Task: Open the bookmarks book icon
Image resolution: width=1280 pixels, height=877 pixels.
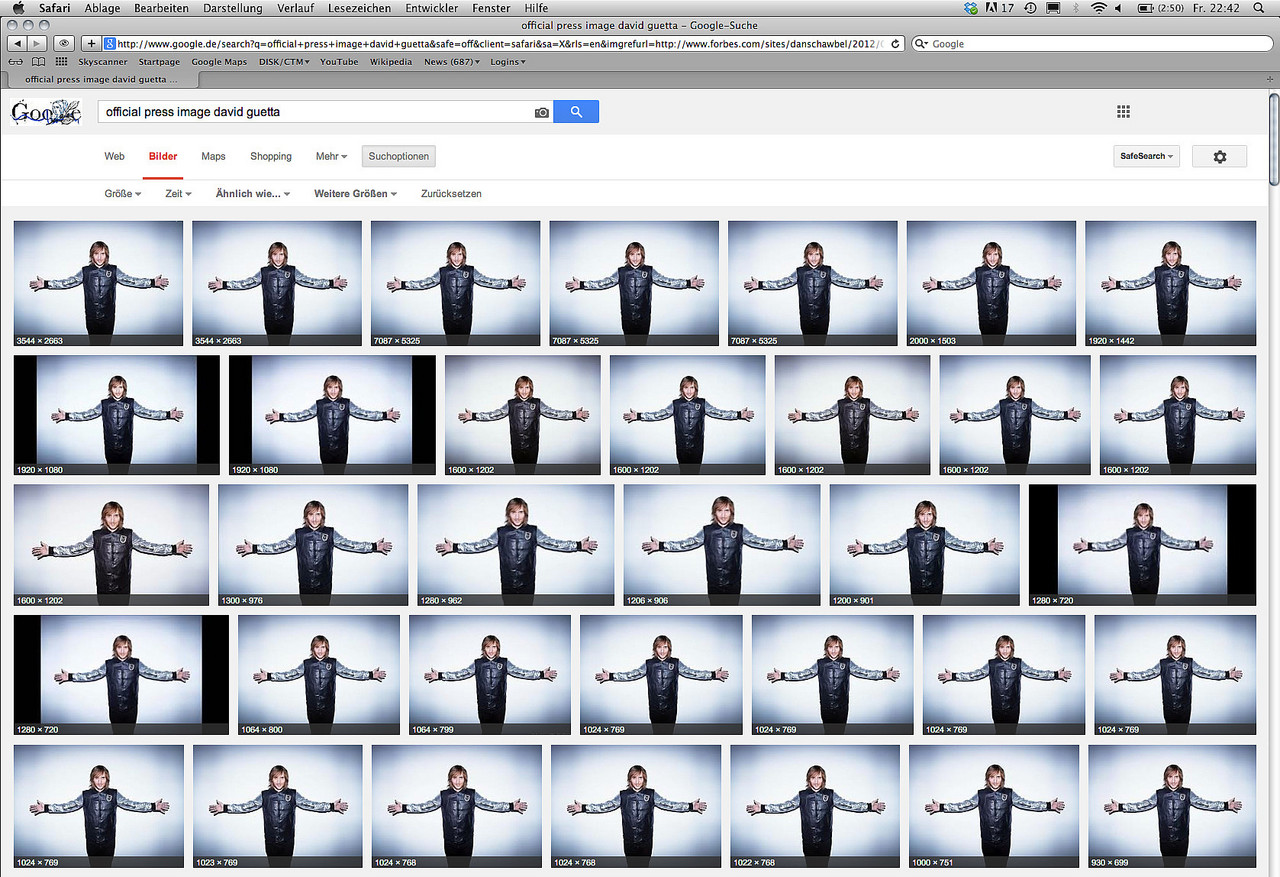Action: (38, 62)
